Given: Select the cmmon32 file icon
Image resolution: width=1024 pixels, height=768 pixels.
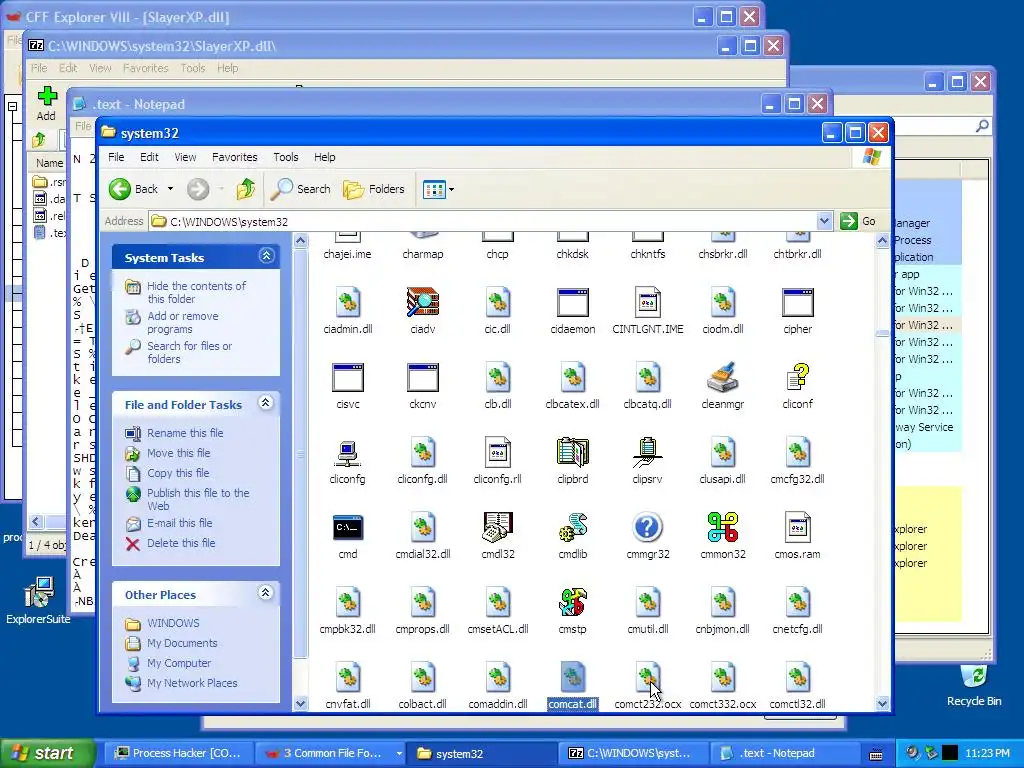Looking at the screenshot, I should [x=722, y=528].
